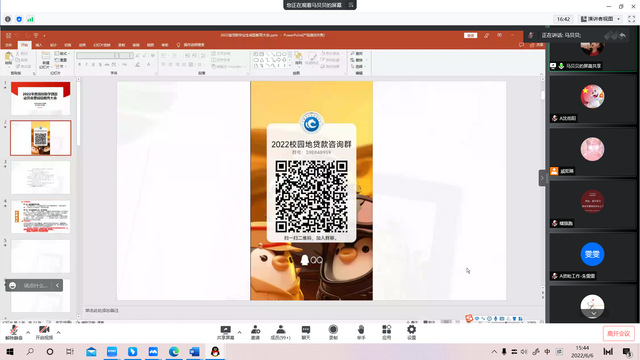This screenshot has width=640, height=360.
Task: Open the Apps (应用) icon
Action: pyautogui.click(x=387, y=332)
